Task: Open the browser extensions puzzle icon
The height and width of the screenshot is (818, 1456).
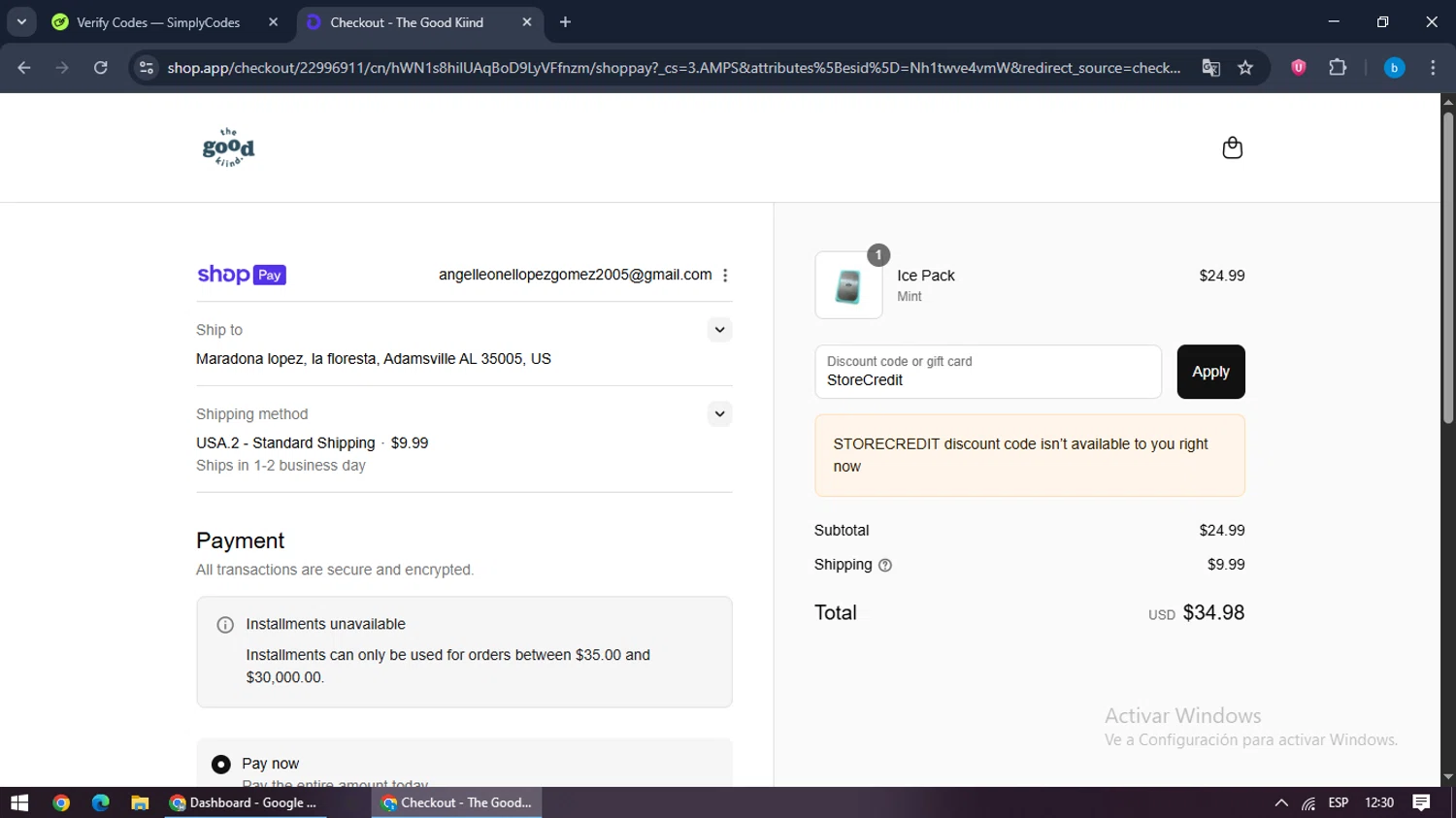Action: (1338, 68)
